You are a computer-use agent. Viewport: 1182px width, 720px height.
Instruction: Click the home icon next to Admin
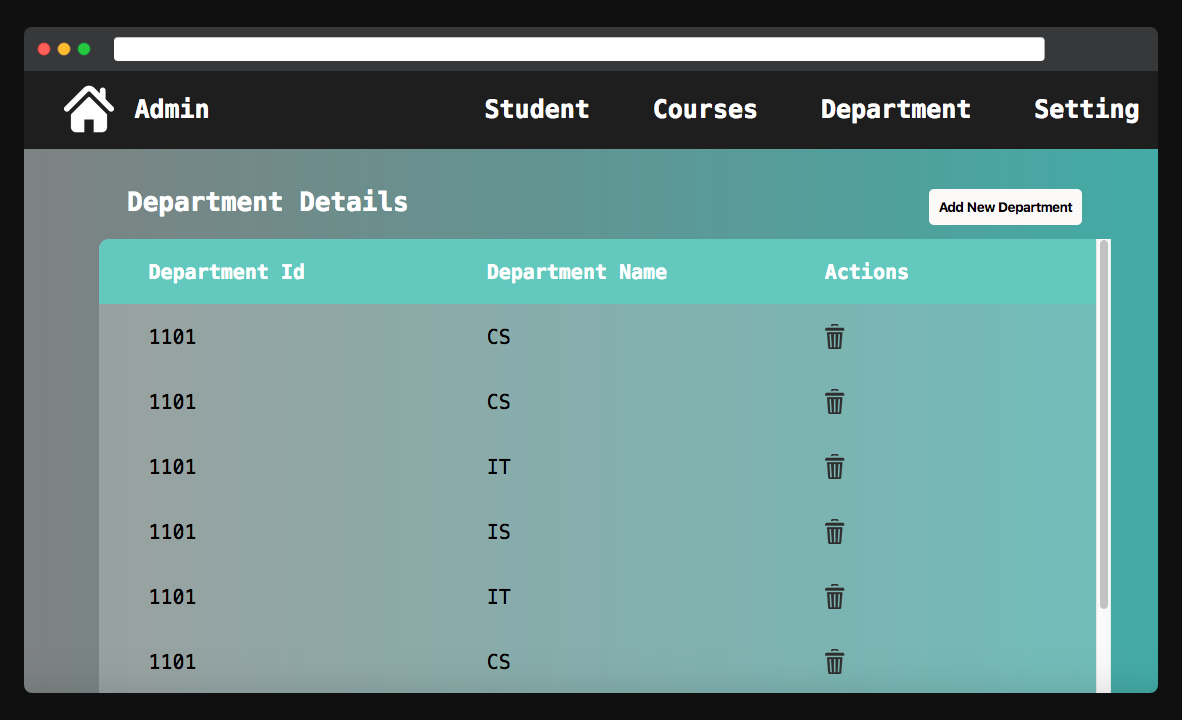88,106
